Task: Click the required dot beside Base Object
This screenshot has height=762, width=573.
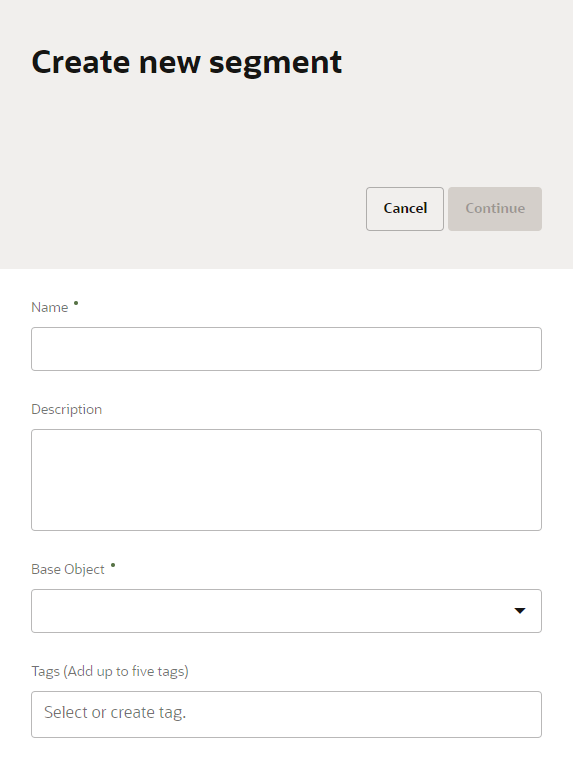Action: point(113,565)
